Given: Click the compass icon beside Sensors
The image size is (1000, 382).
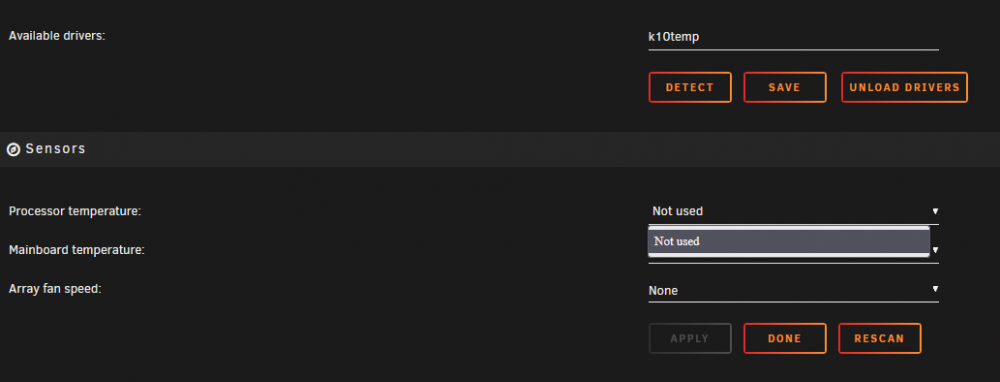Looking at the screenshot, I should (x=13, y=149).
